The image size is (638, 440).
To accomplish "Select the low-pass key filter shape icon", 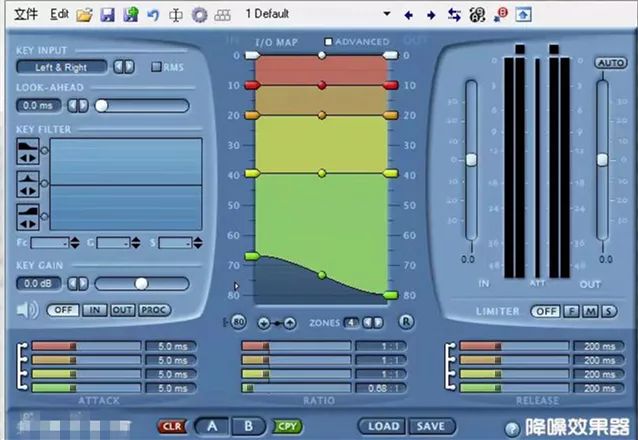I will pos(28,147).
